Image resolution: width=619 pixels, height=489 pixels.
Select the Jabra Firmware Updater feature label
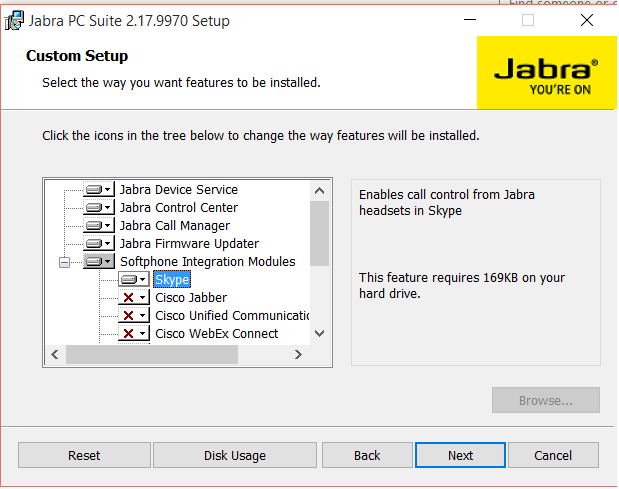(x=189, y=244)
